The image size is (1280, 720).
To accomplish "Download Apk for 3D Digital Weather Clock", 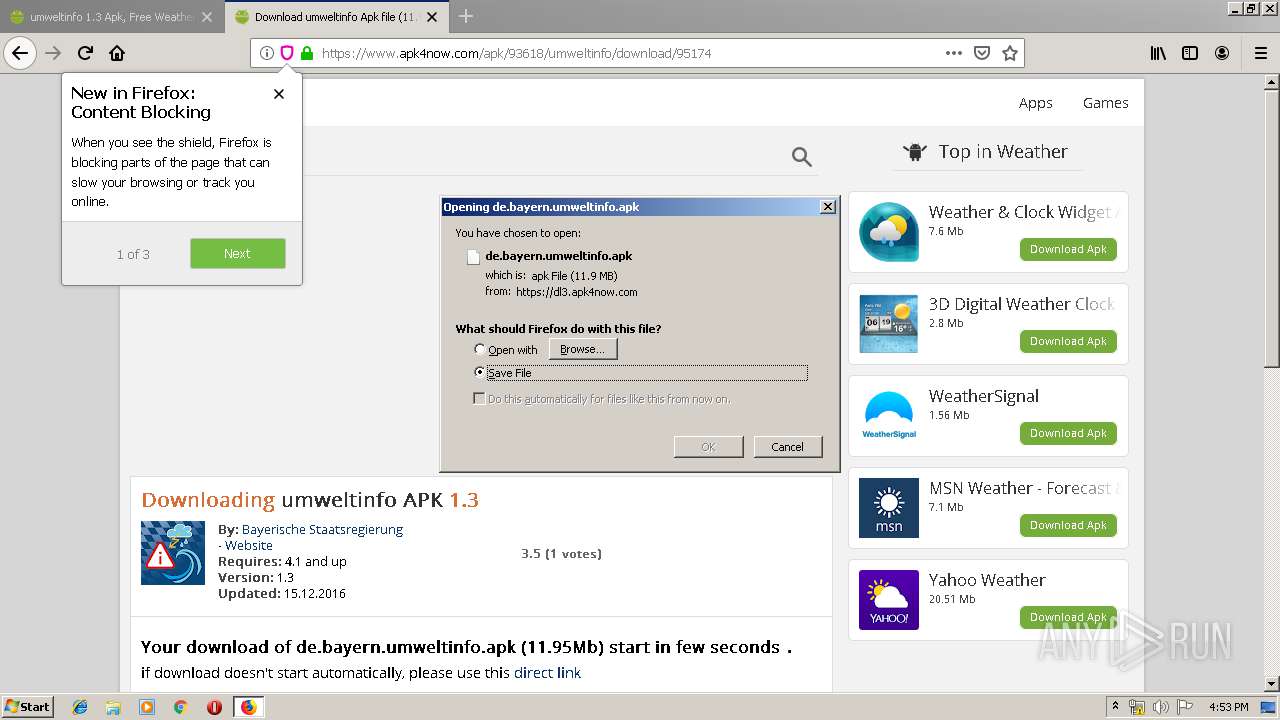I will point(1068,341).
